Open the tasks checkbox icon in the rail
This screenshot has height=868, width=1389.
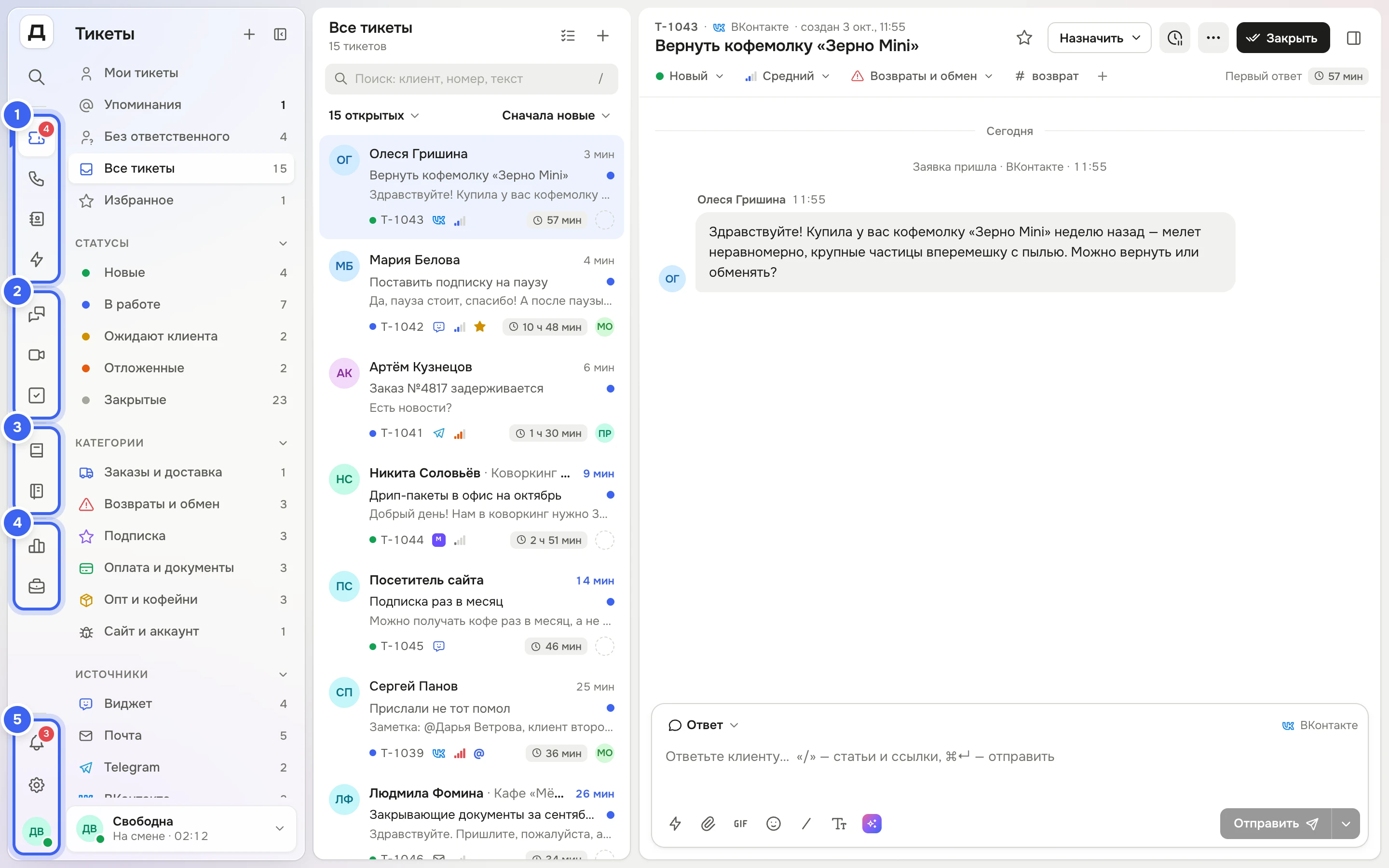coord(37,395)
